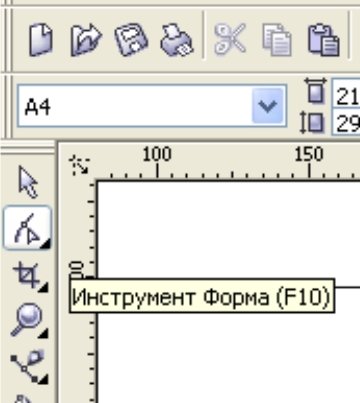360x403 pixels.
Task: Open a file with the Open folder icon
Action: (x=86, y=39)
